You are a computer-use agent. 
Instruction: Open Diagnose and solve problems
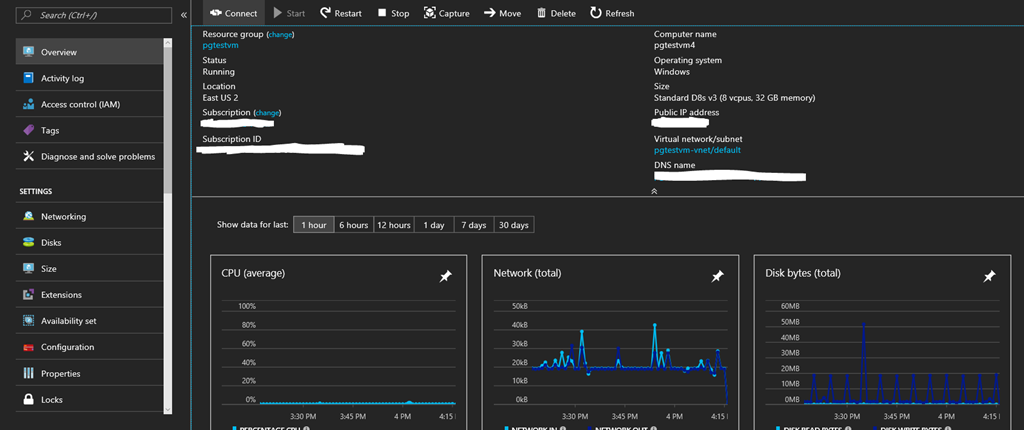[89, 156]
